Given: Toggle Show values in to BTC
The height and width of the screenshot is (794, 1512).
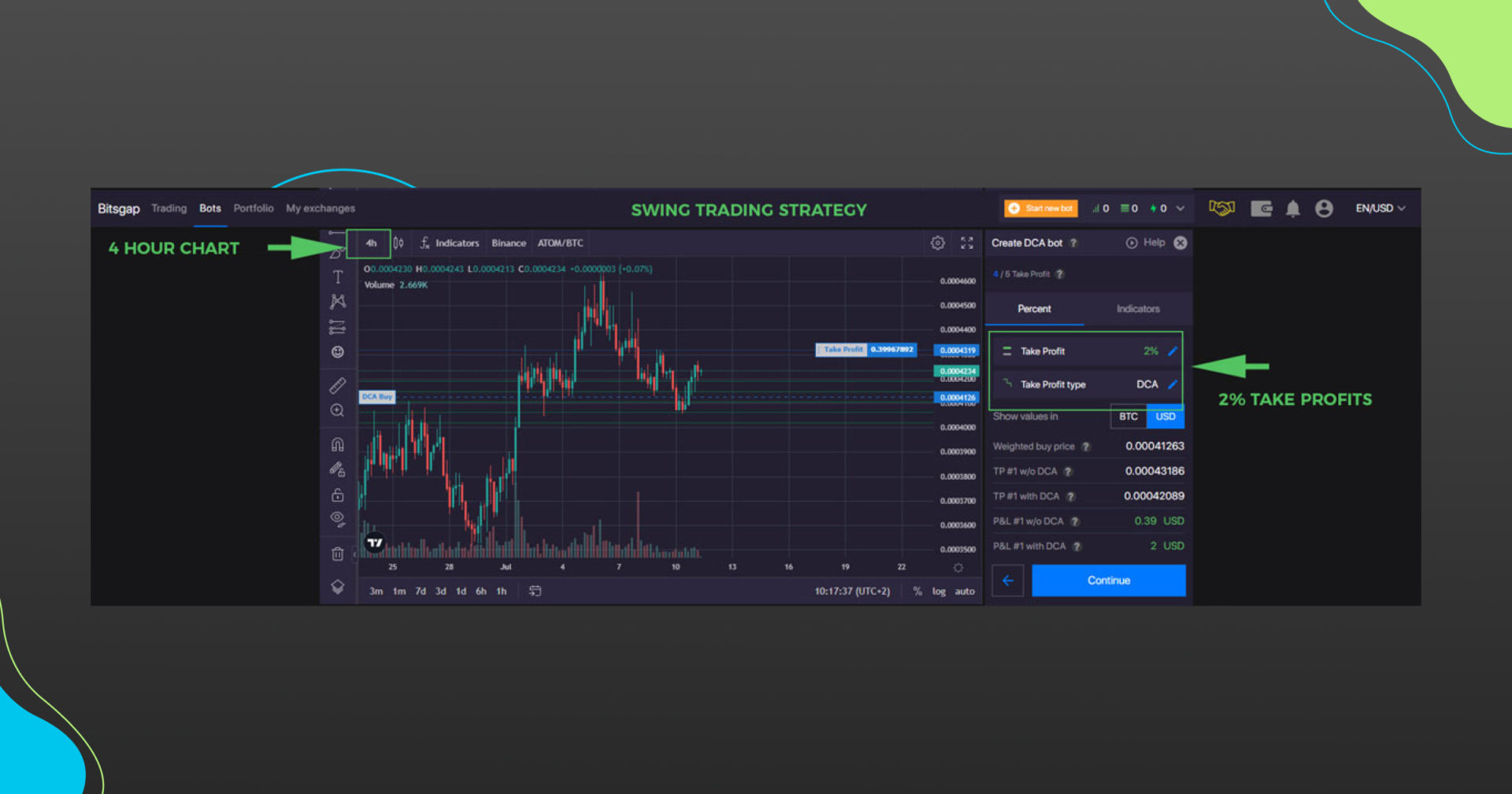Looking at the screenshot, I should pyautogui.click(x=1128, y=417).
